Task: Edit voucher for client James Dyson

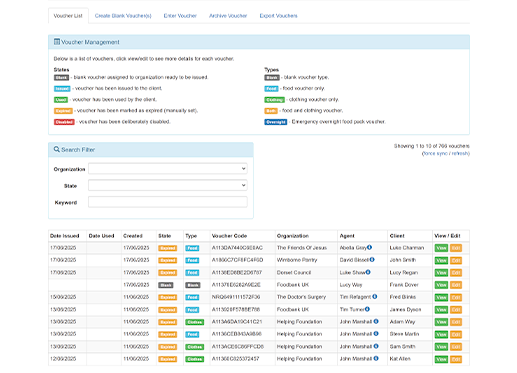Action: 456,310
